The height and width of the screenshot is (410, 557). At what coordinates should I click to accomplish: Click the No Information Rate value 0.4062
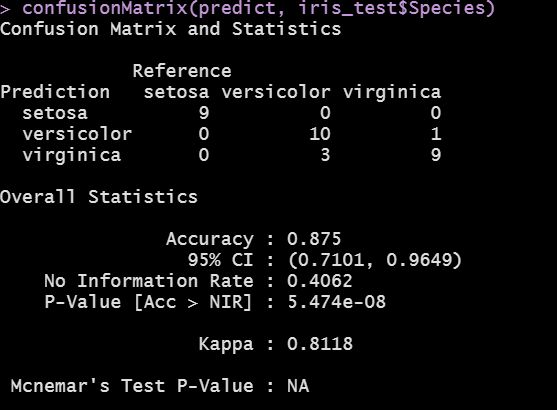point(320,281)
